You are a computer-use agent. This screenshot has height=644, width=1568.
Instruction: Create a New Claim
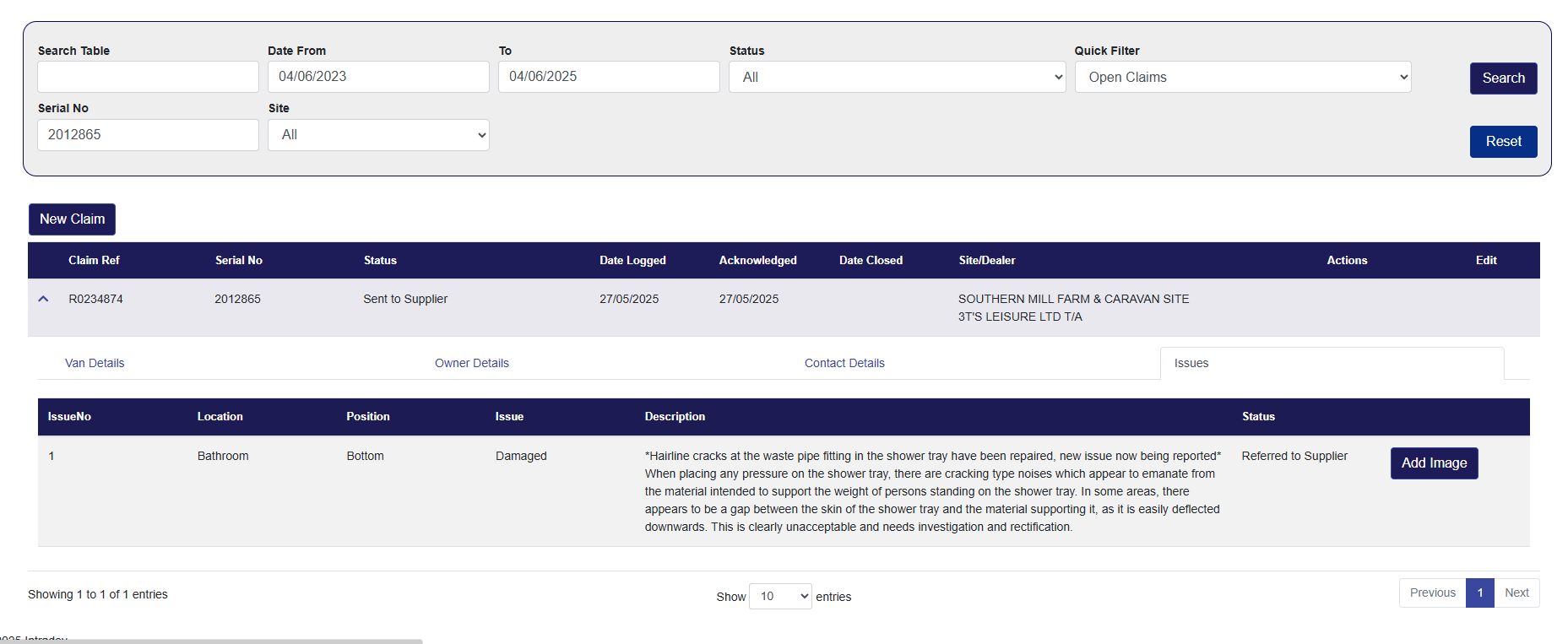tap(72, 219)
